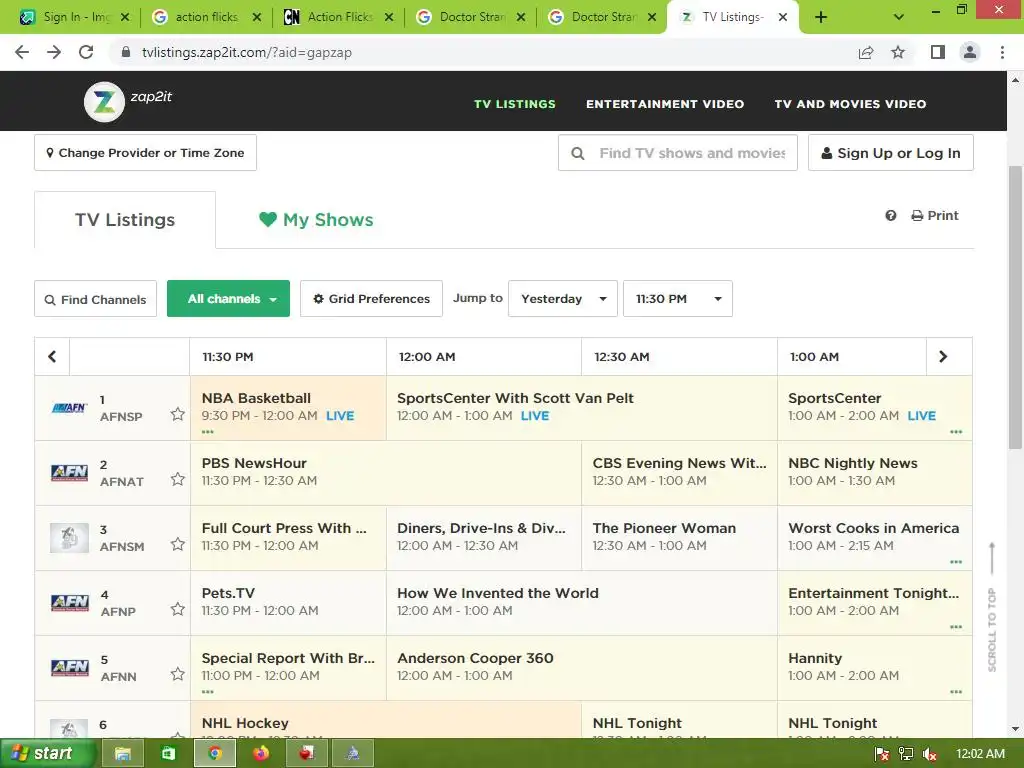1024x768 pixels.
Task: Open TV LISTINGS in top navigation
Action: pos(515,104)
